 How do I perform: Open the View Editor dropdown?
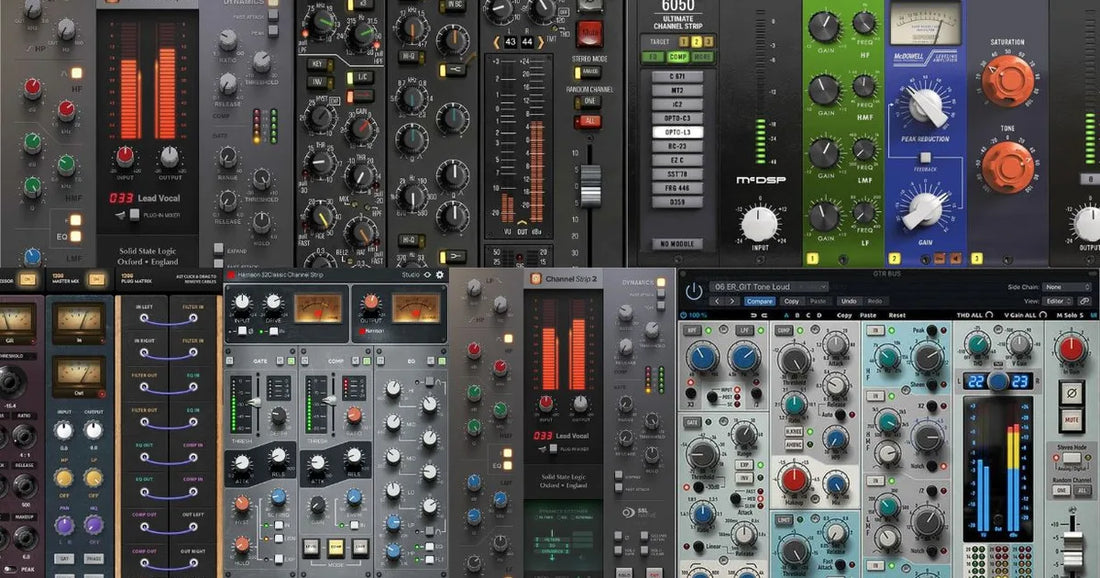click(x=1057, y=301)
